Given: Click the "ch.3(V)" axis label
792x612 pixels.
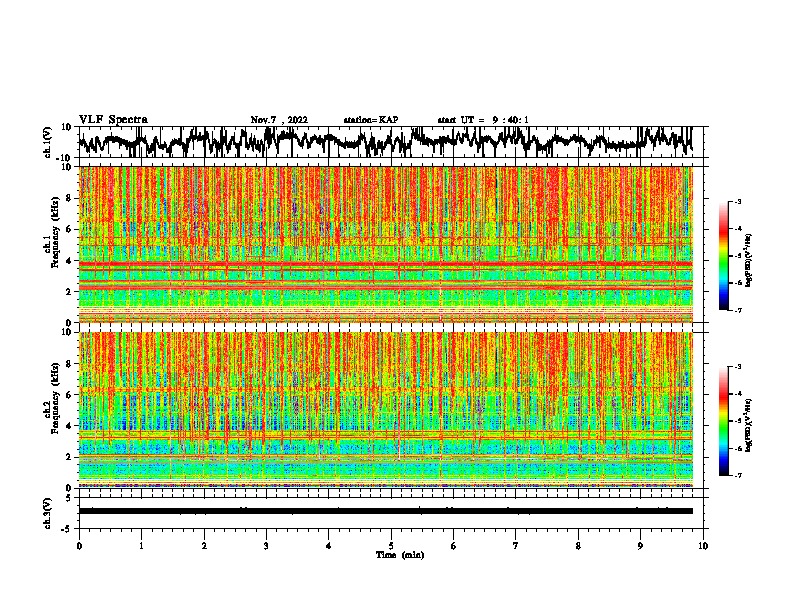Looking at the screenshot, I should pyautogui.click(x=47, y=513).
